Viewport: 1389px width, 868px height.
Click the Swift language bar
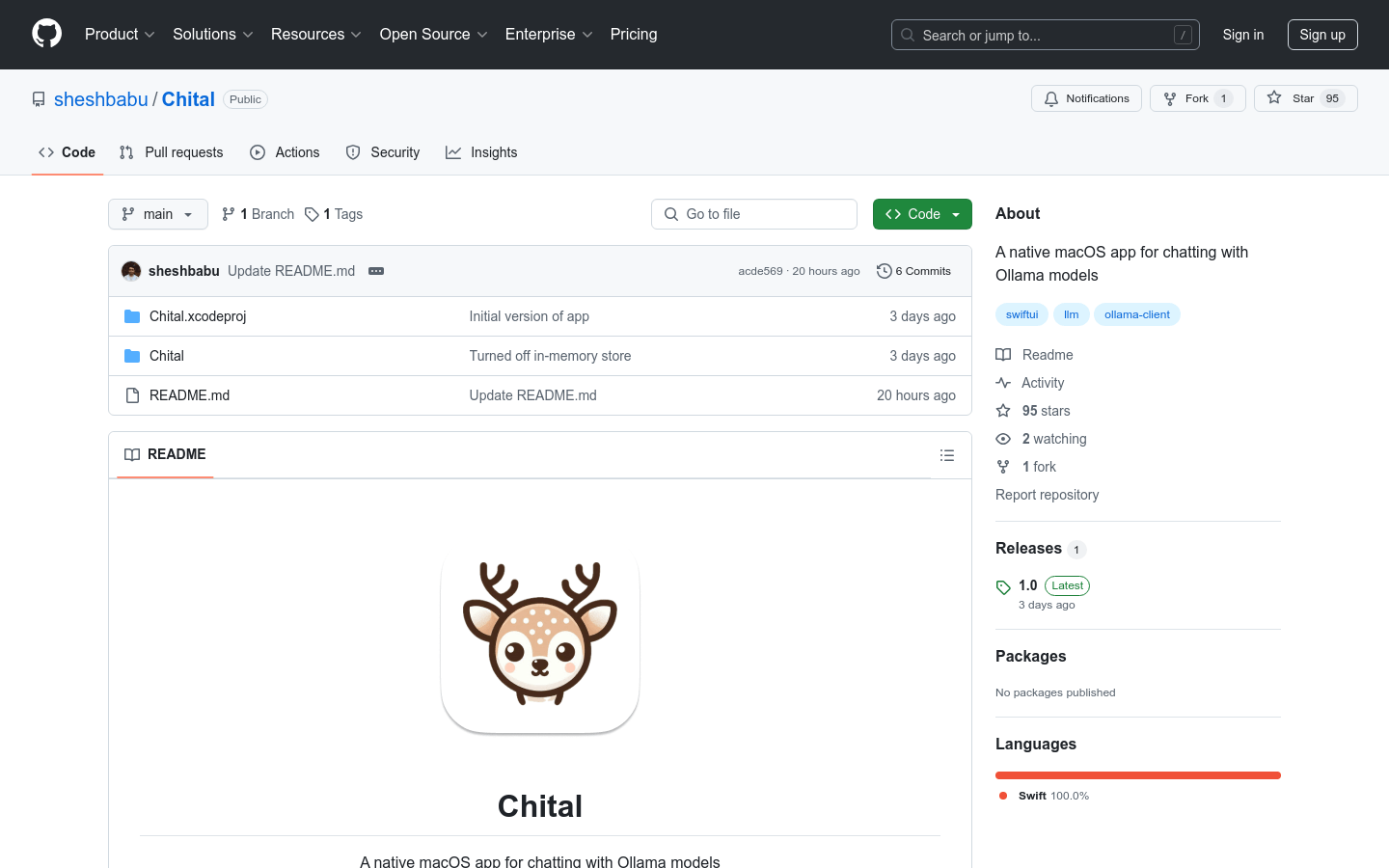point(1138,775)
